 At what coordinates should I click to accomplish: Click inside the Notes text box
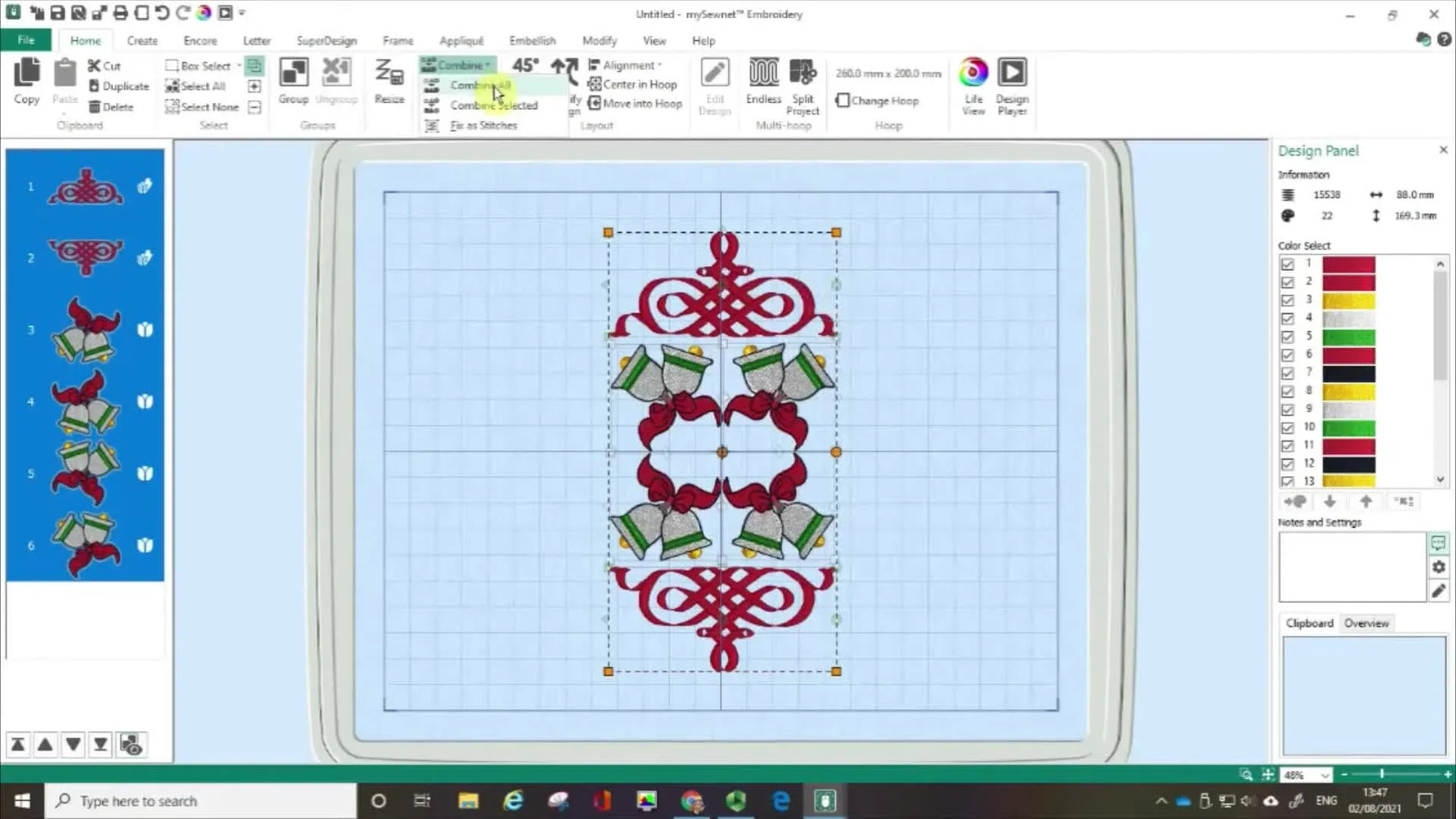(x=1353, y=567)
